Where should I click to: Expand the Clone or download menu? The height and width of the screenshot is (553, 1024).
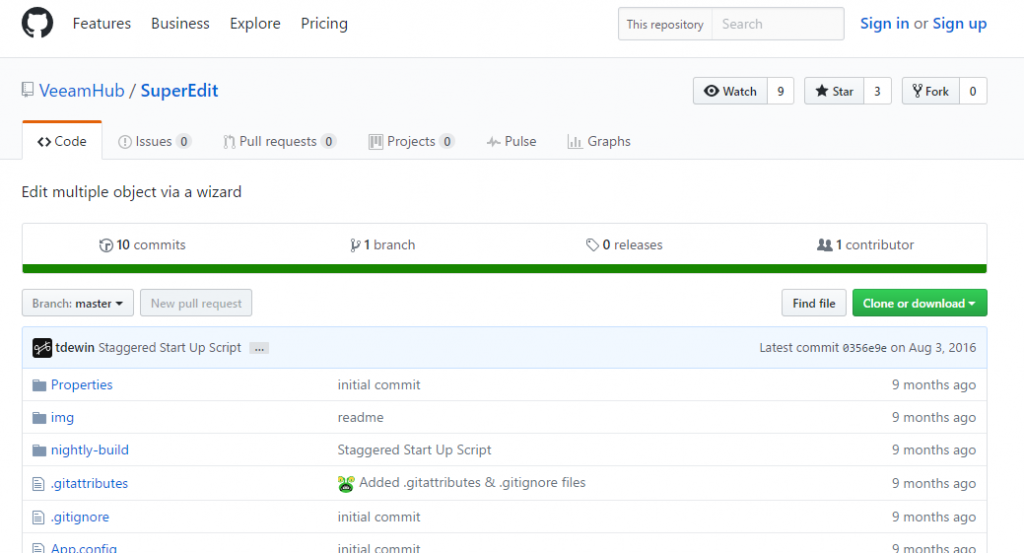click(x=920, y=303)
